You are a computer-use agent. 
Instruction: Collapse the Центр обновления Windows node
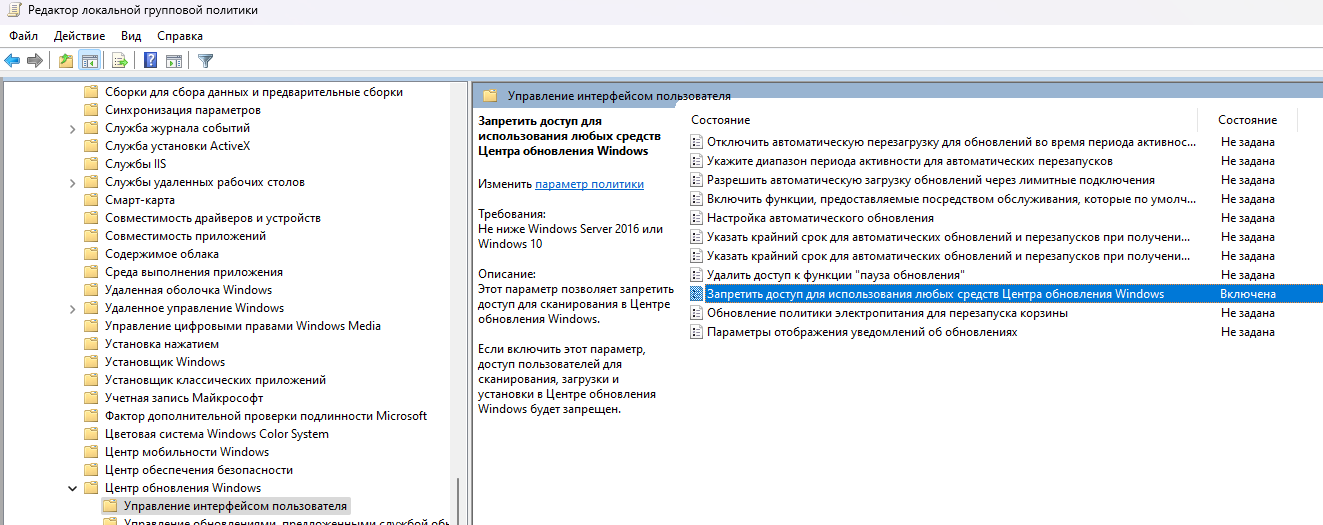(73, 488)
